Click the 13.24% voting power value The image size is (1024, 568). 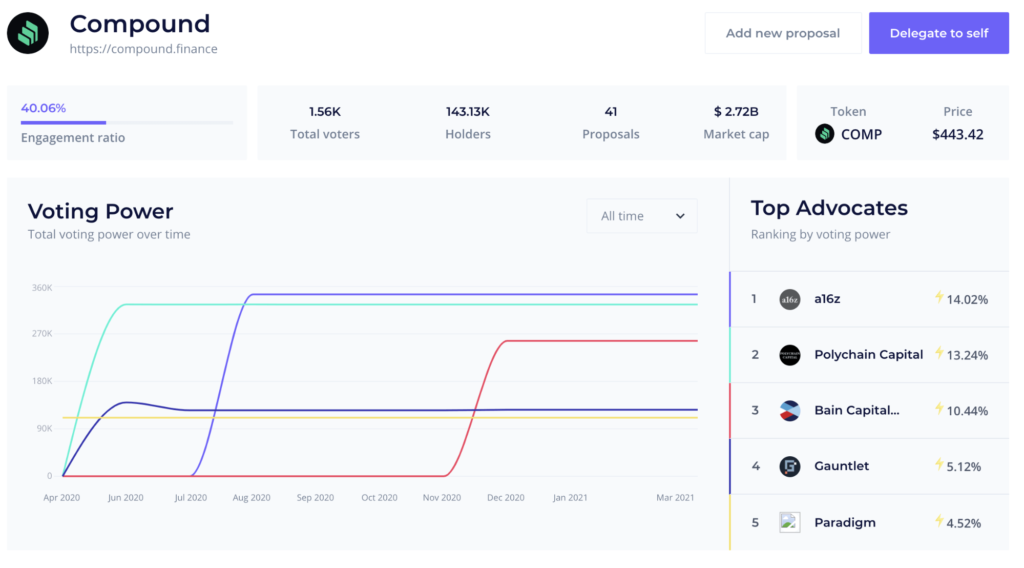pos(967,355)
